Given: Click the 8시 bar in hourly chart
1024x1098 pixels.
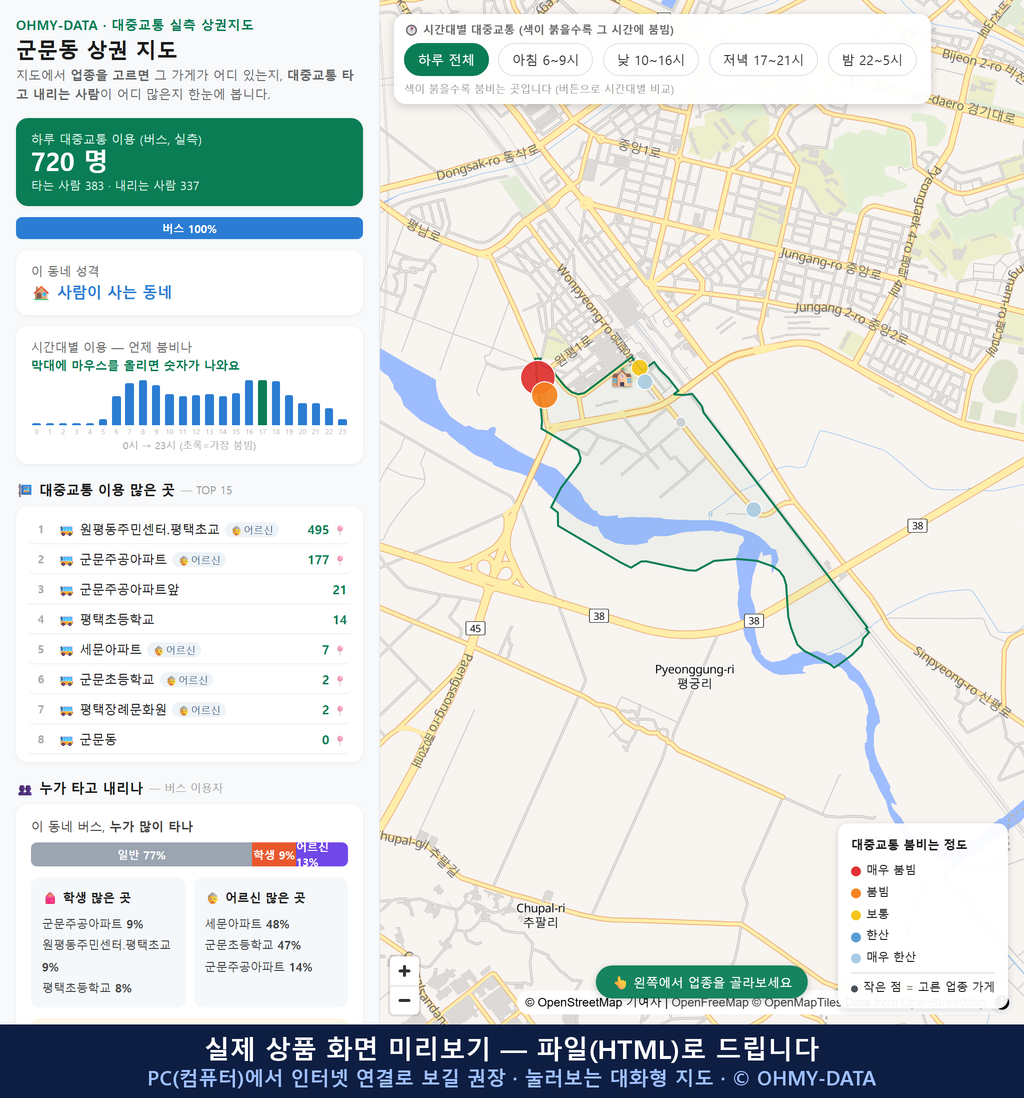Looking at the screenshot, I should 143,403.
